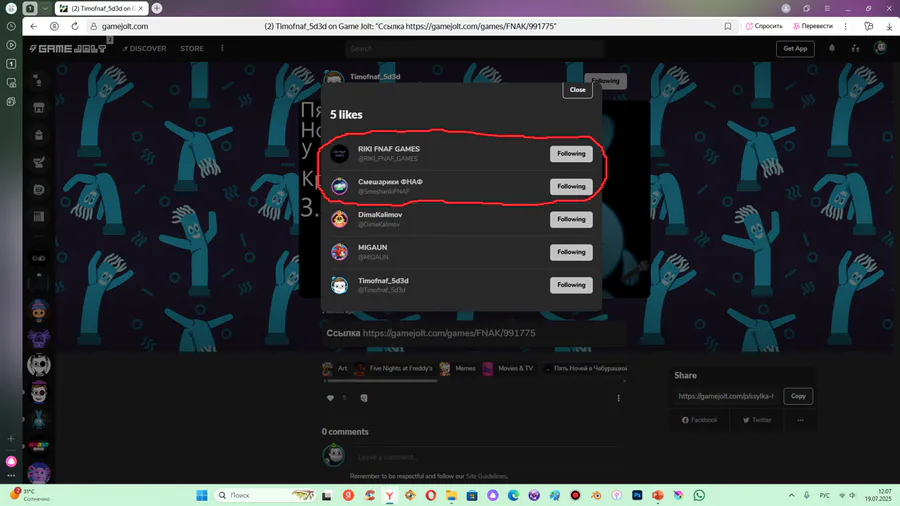
Task: Click the Get App button
Action: pyautogui.click(x=795, y=49)
